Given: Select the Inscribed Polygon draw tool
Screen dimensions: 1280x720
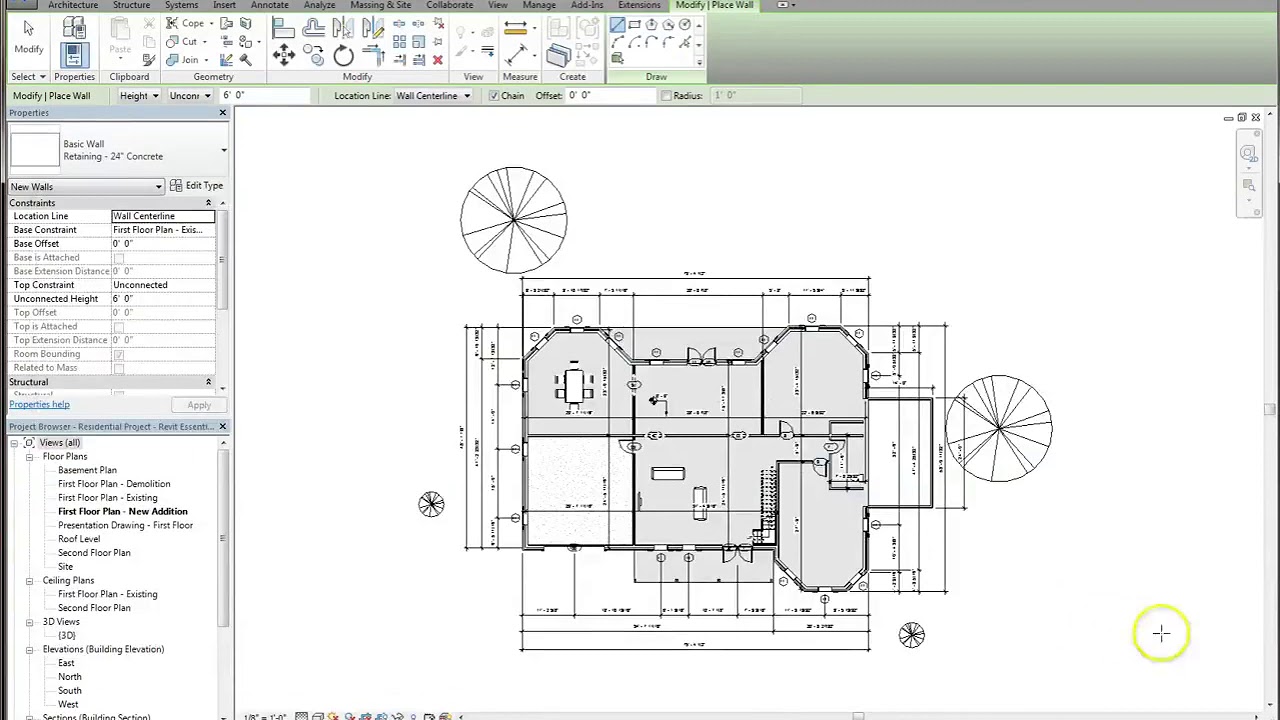Looking at the screenshot, I should [651, 24].
